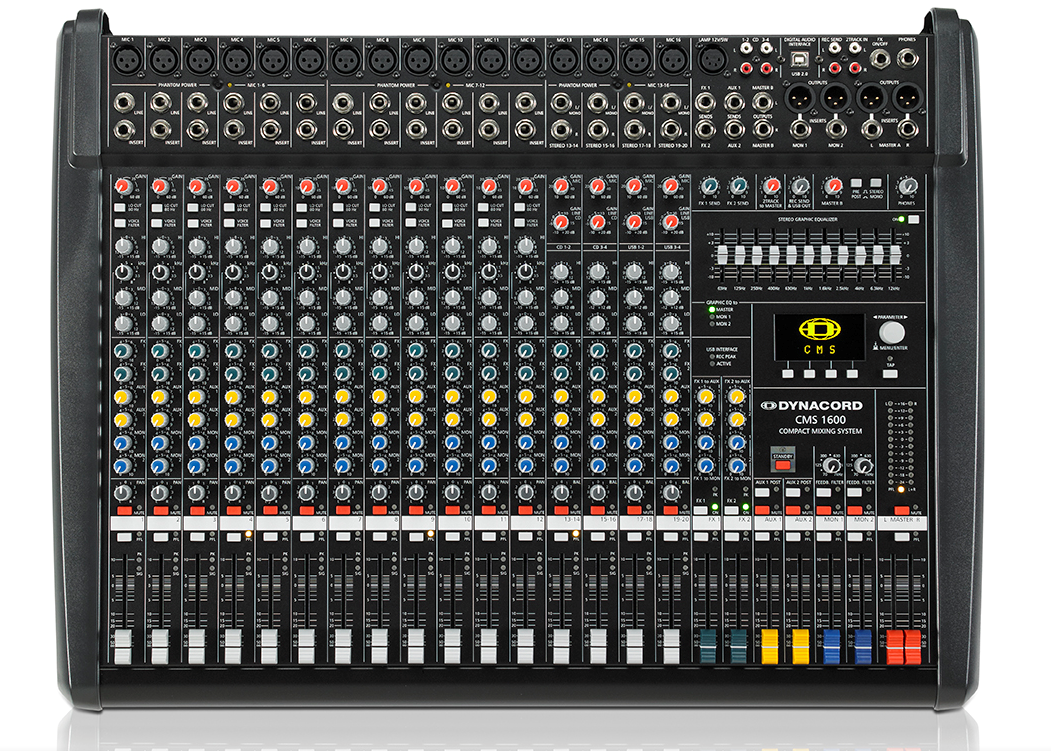The width and height of the screenshot is (1051, 751).
Task: Click the AUX 2 send jack
Action: point(734,129)
